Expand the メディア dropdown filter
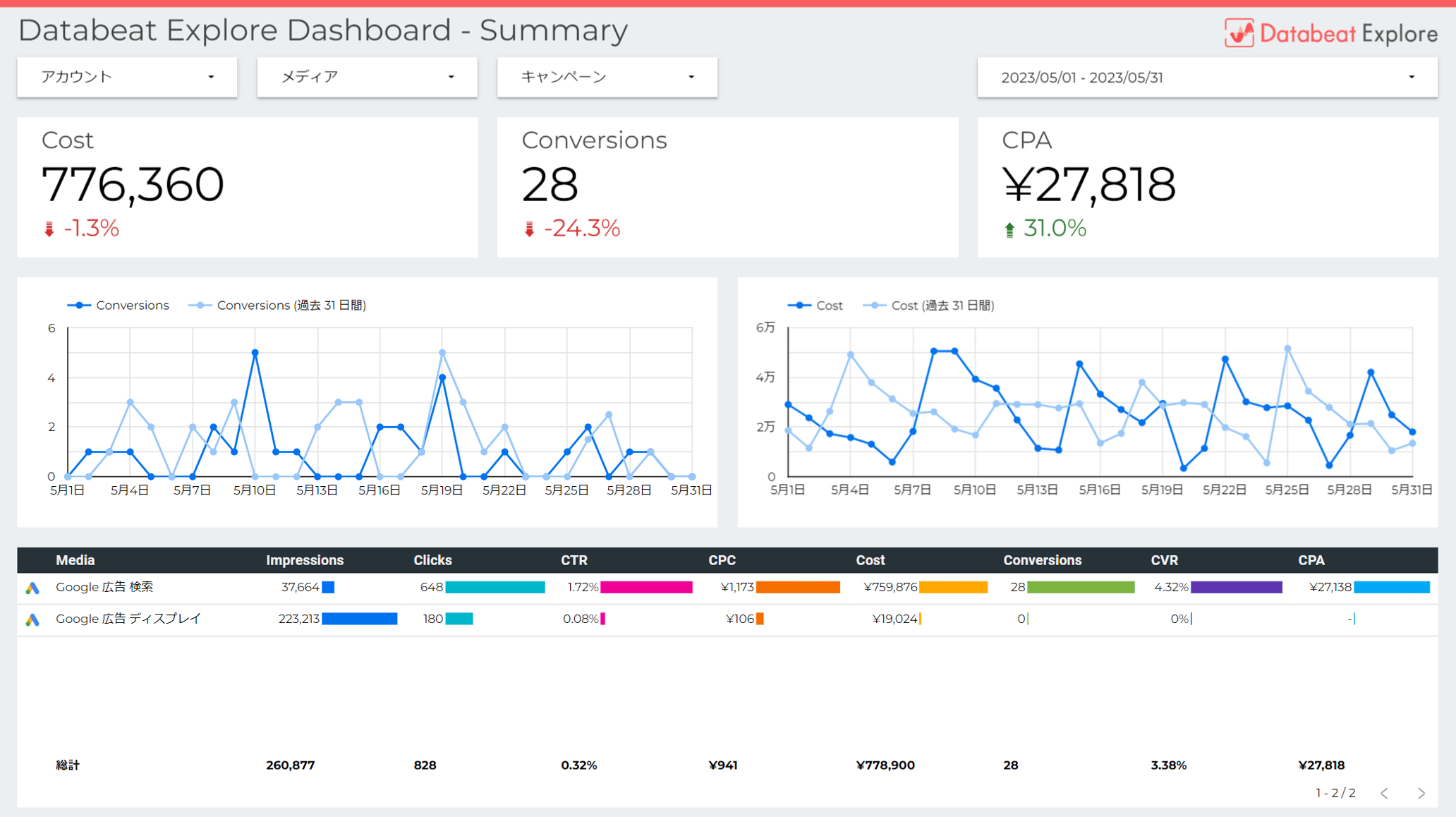 pos(367,77)
